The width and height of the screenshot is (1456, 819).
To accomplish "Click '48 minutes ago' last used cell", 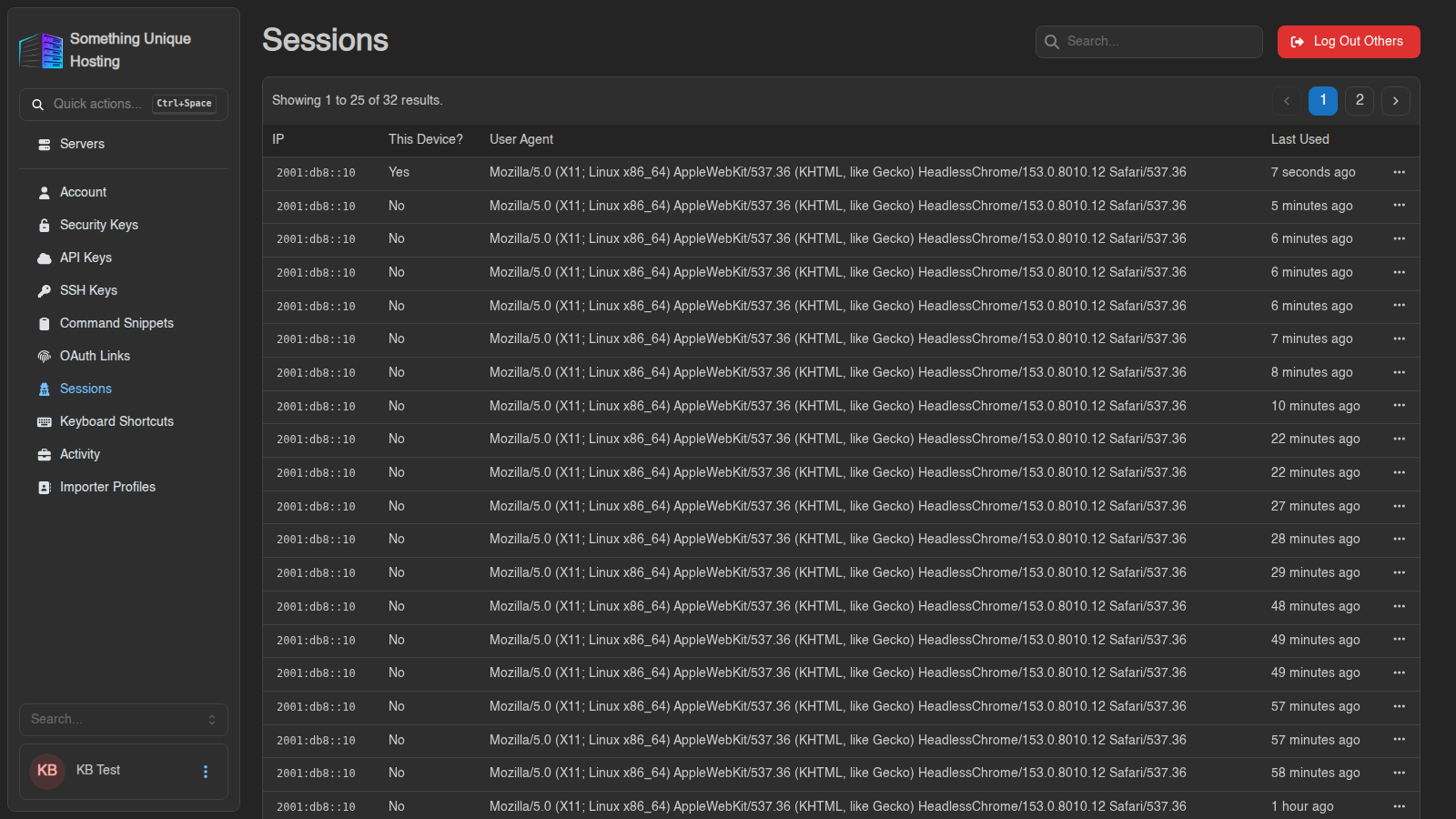I will (1315, 606).
